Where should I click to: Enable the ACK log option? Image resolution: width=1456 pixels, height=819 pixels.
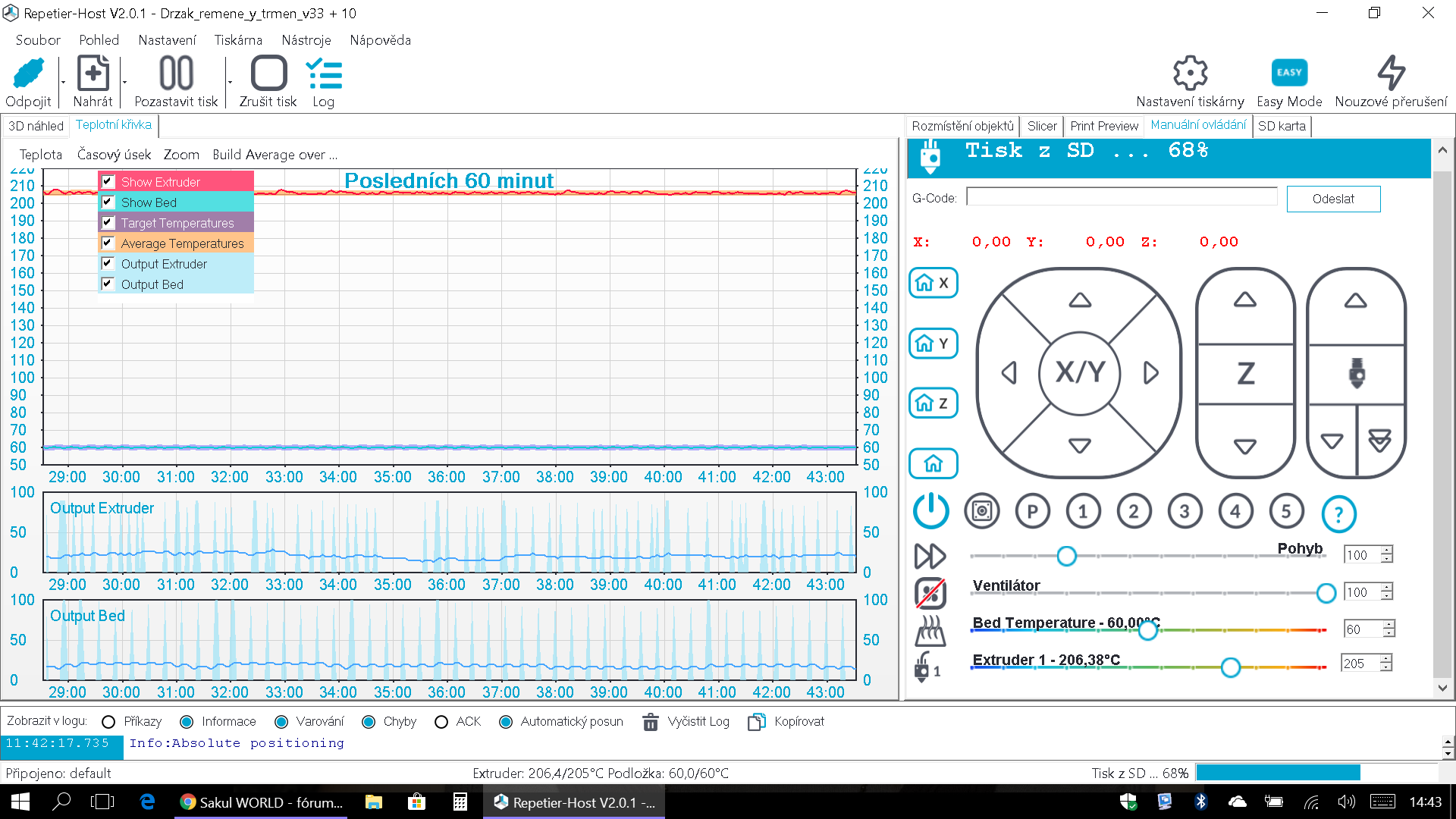click(441, 722)
